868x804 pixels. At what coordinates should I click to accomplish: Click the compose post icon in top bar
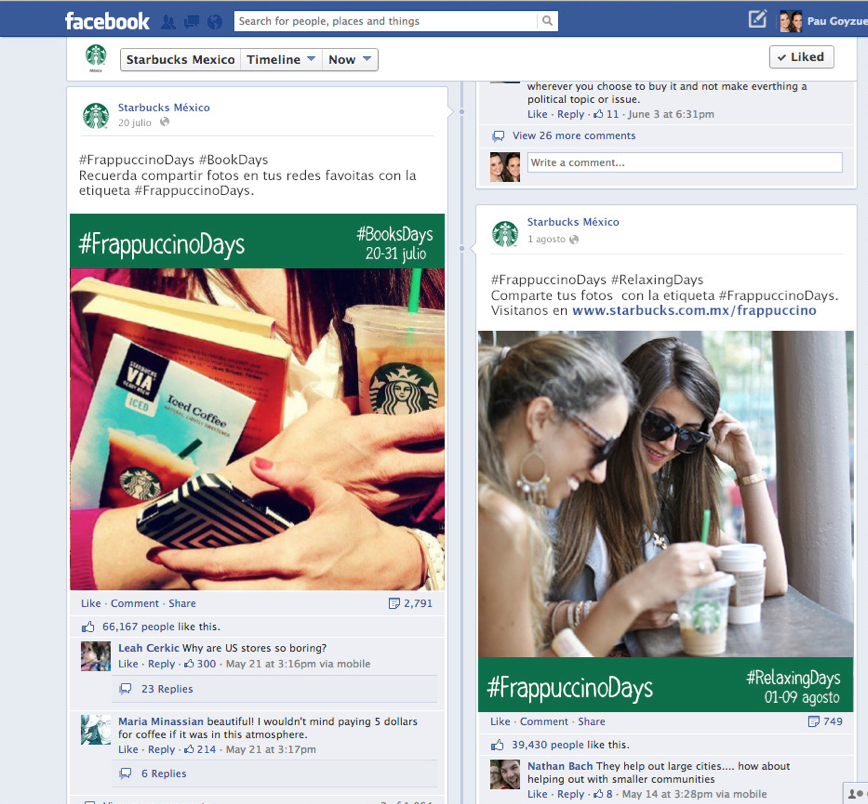click(757, 19)
